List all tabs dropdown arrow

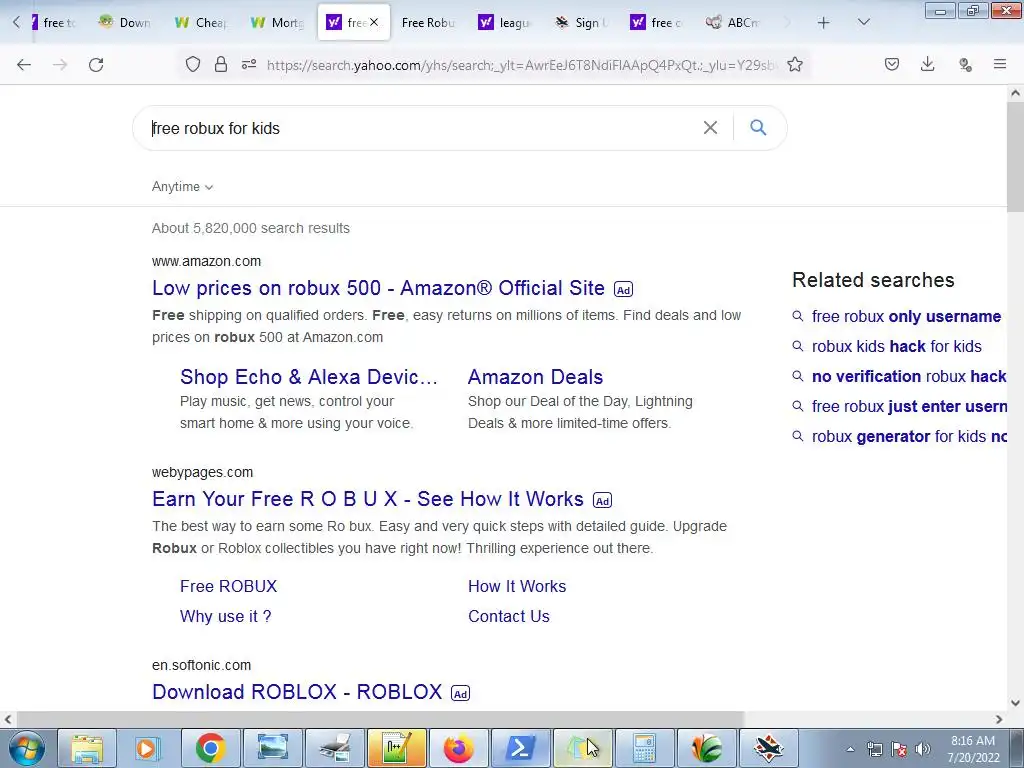point(863,22)
